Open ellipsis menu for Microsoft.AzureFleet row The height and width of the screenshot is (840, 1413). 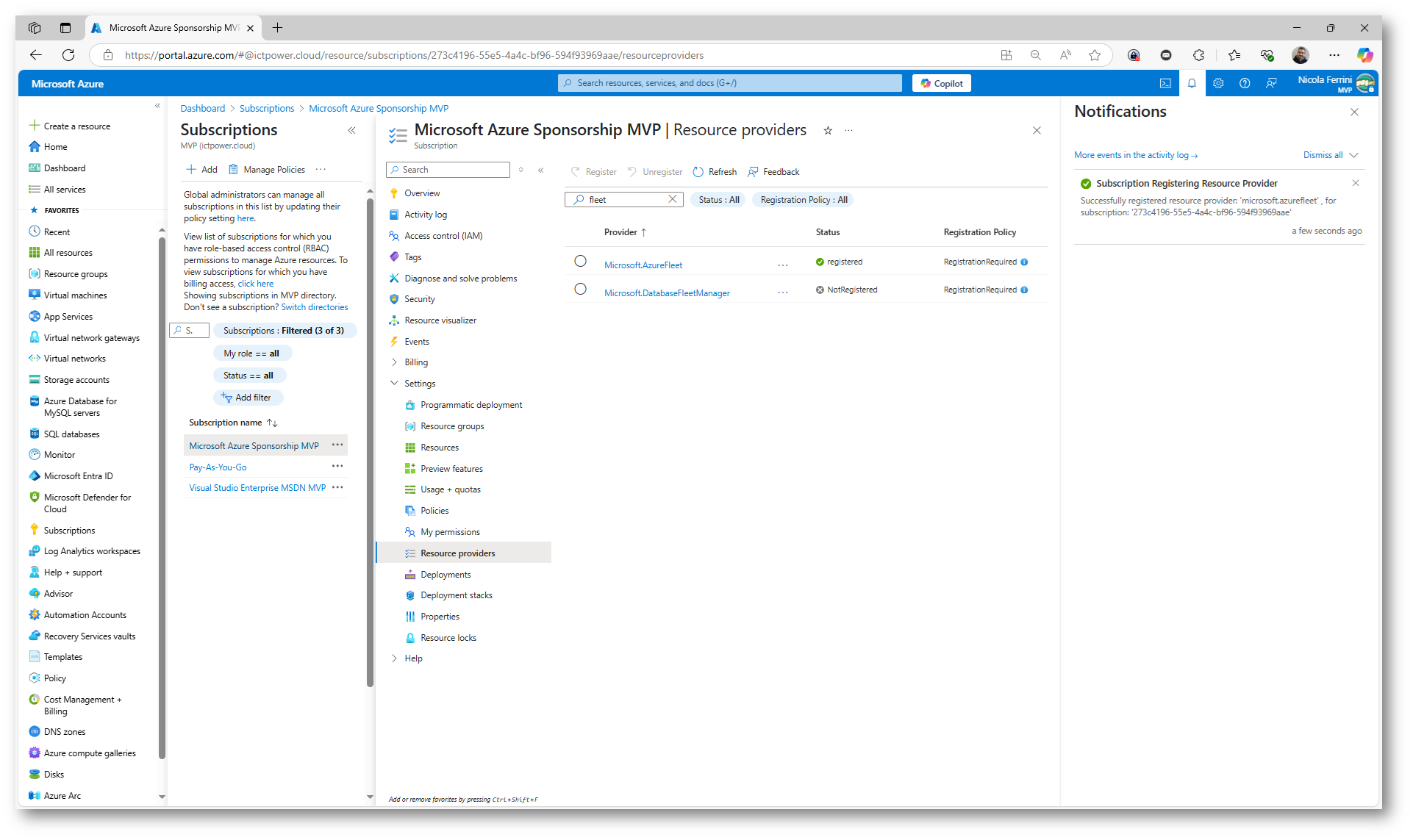pos(783,265)
